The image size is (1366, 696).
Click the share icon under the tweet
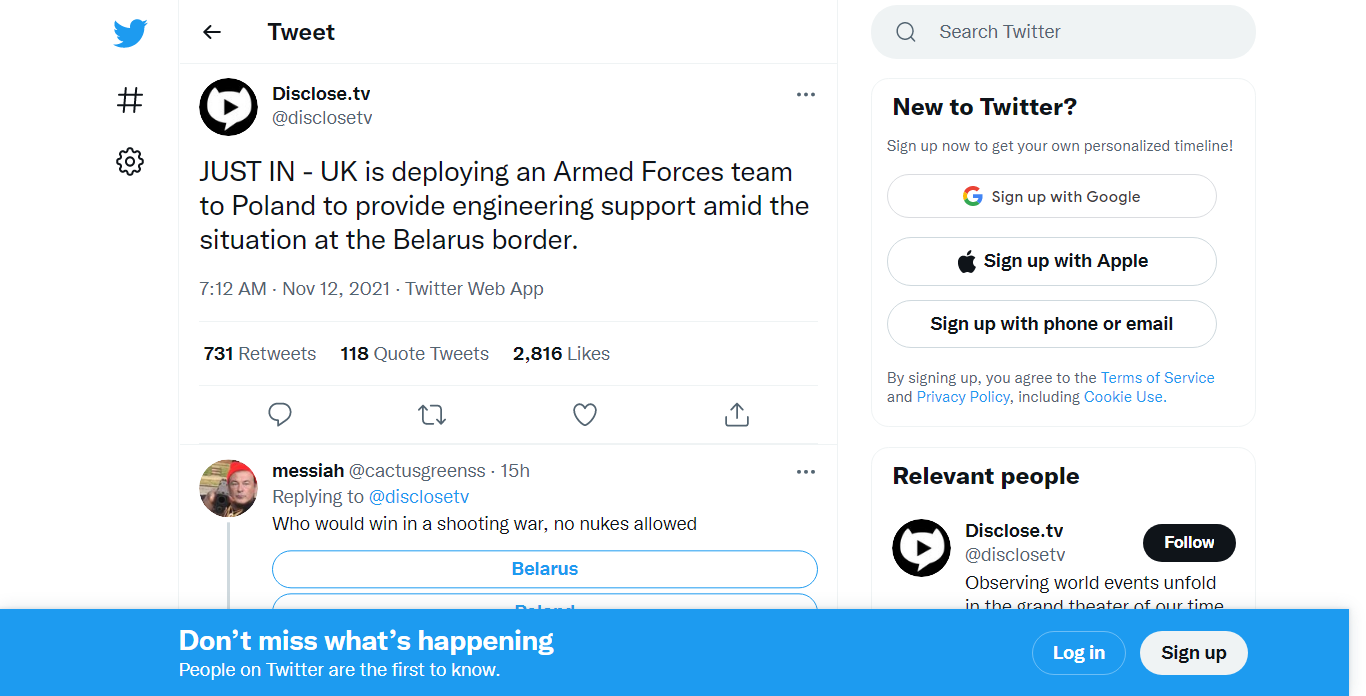point(737,414)
